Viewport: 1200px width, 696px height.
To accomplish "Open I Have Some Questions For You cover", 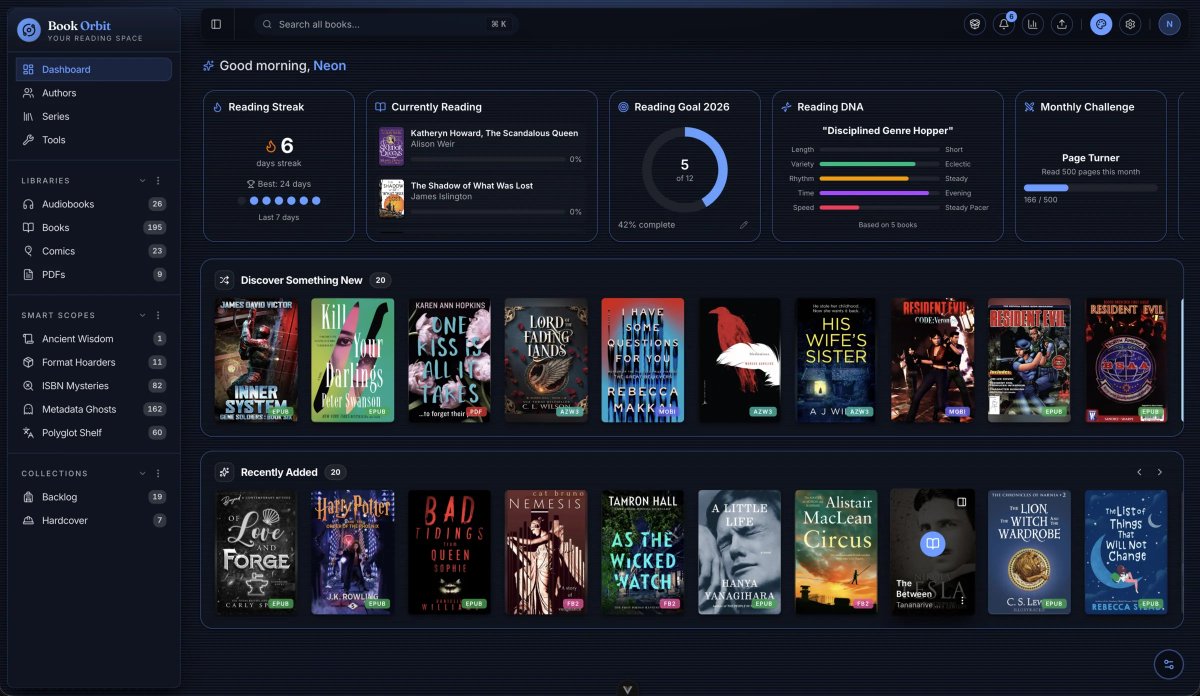I will (643, 360).
